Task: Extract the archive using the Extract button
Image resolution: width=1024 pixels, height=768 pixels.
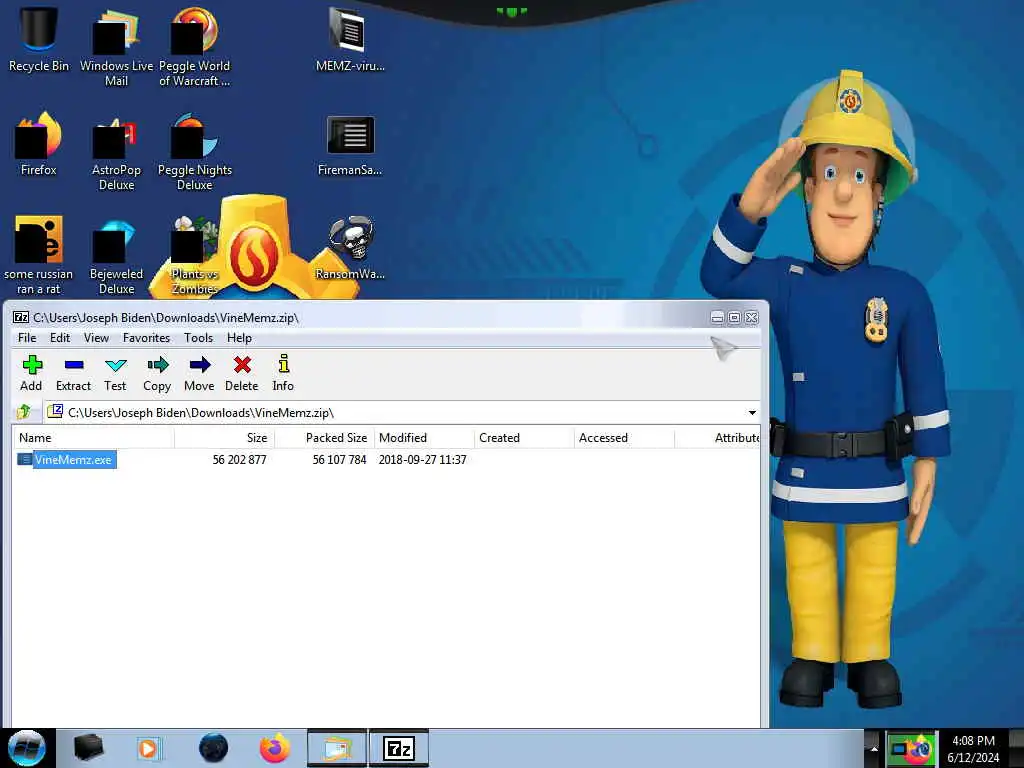Action: pyautogui.click(x=73, y=374)
